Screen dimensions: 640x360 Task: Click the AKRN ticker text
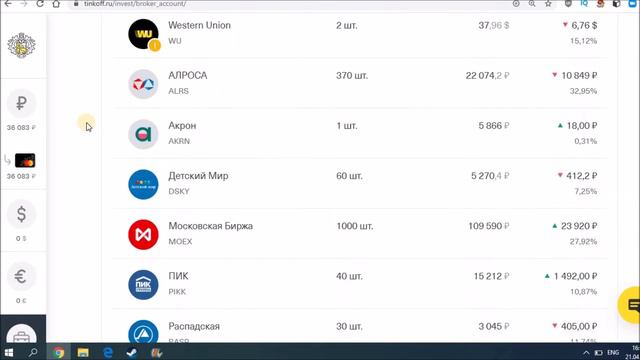tap(179, 141)
